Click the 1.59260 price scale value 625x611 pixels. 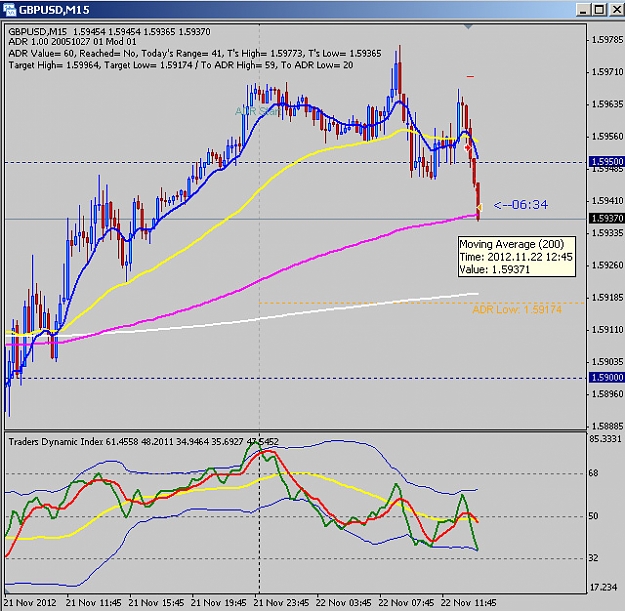[607, 265]
